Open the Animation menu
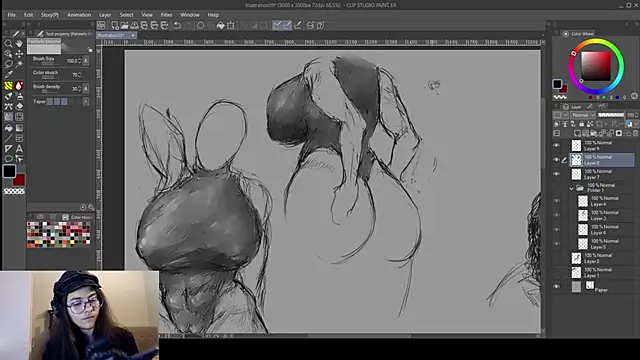The height and width of the screenshot is (360, 640). (x=79, y=15)
